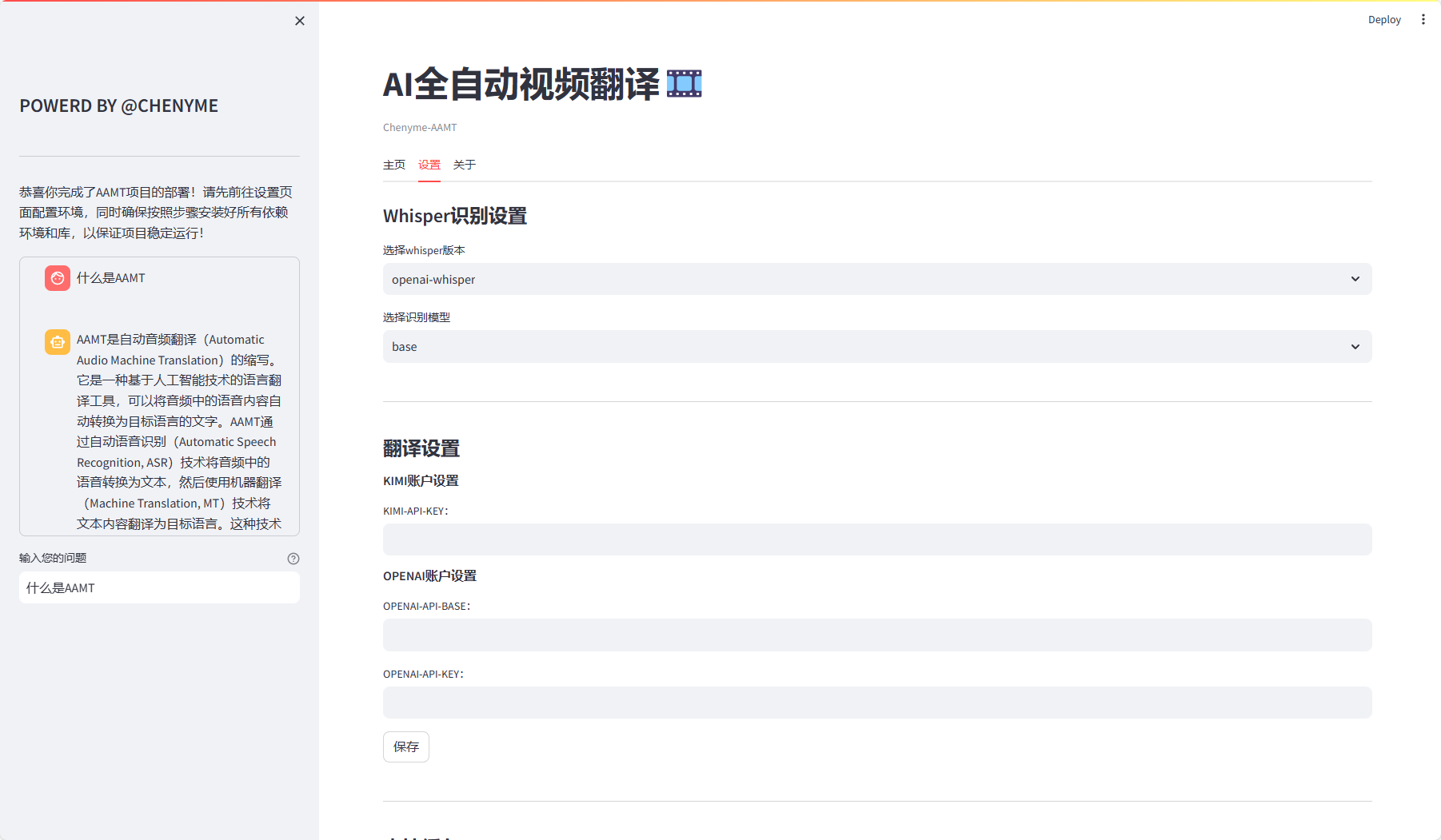The width and height of the screenshot is (1441, 840).
Task: Click the user chat message 什么是AAMT
Action: coord(111,278)
